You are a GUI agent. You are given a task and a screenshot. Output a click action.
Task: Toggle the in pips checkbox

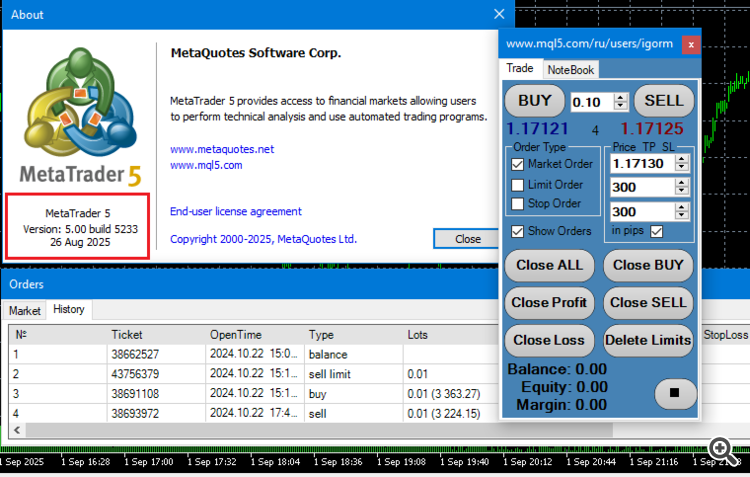pyautogui.click(x=657, y=232)
